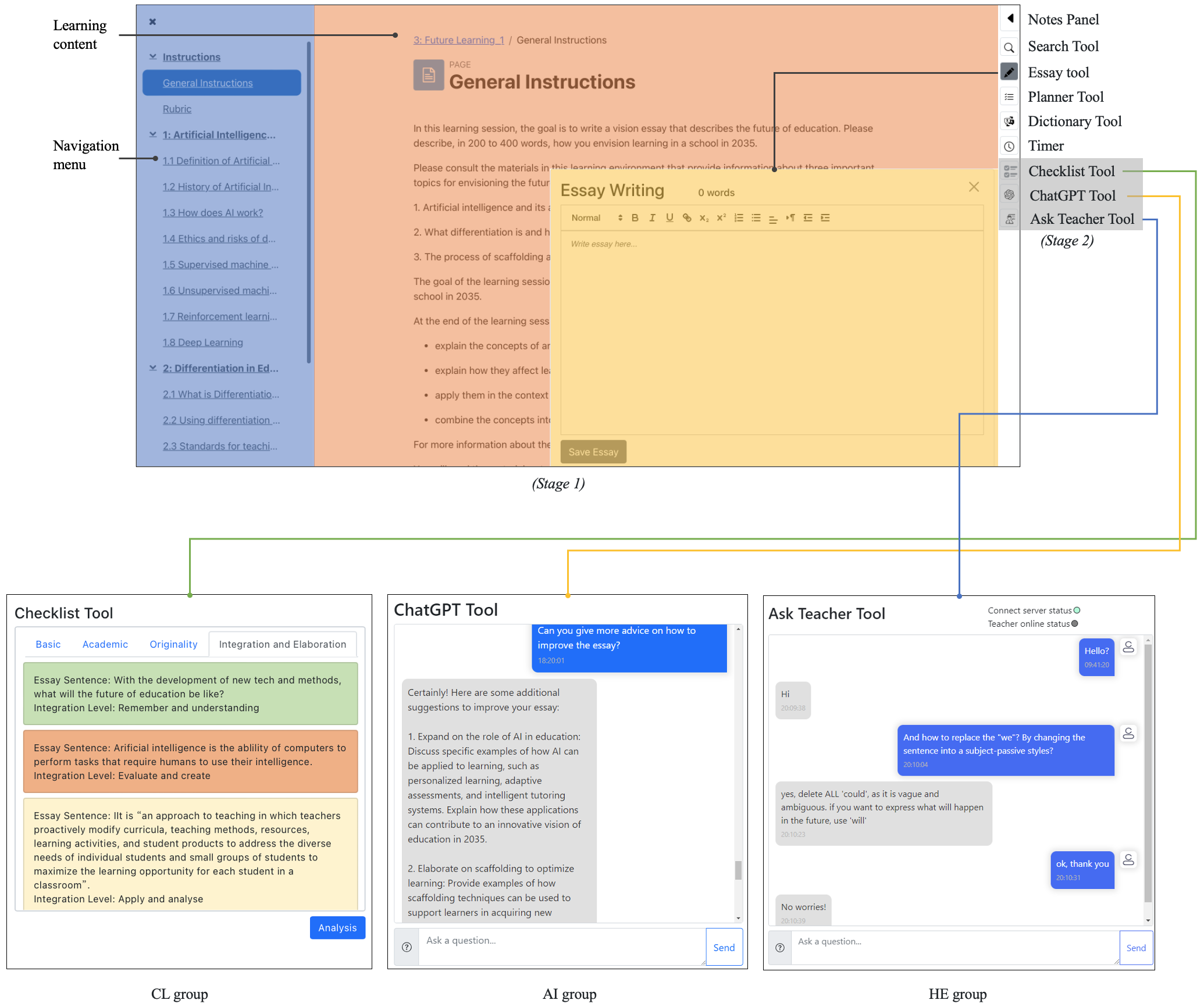Open the Timer clock icon
Viewport: 1204px width, 1007px height.
[1009, 147]
